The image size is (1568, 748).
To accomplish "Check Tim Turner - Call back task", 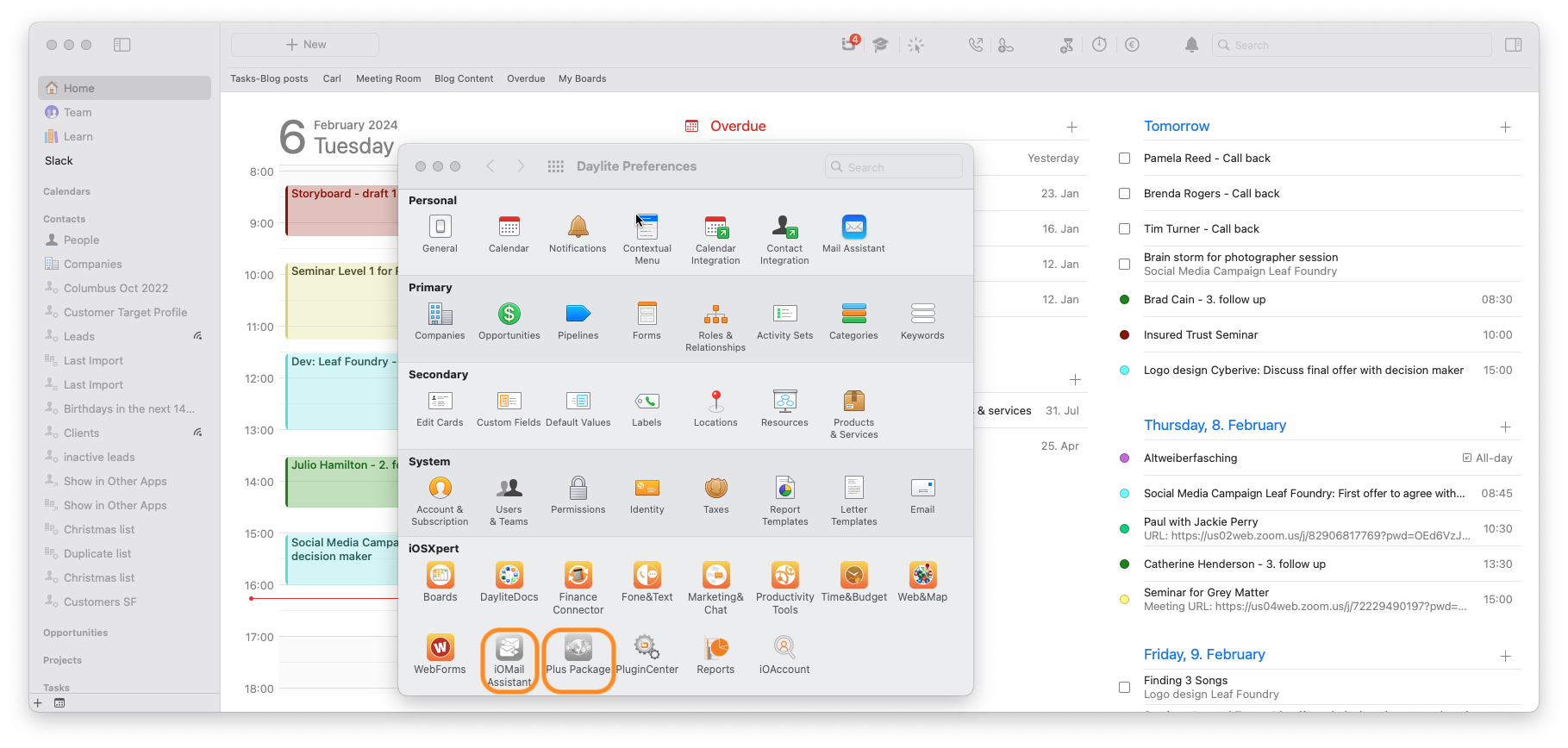I will point(1124,229).
